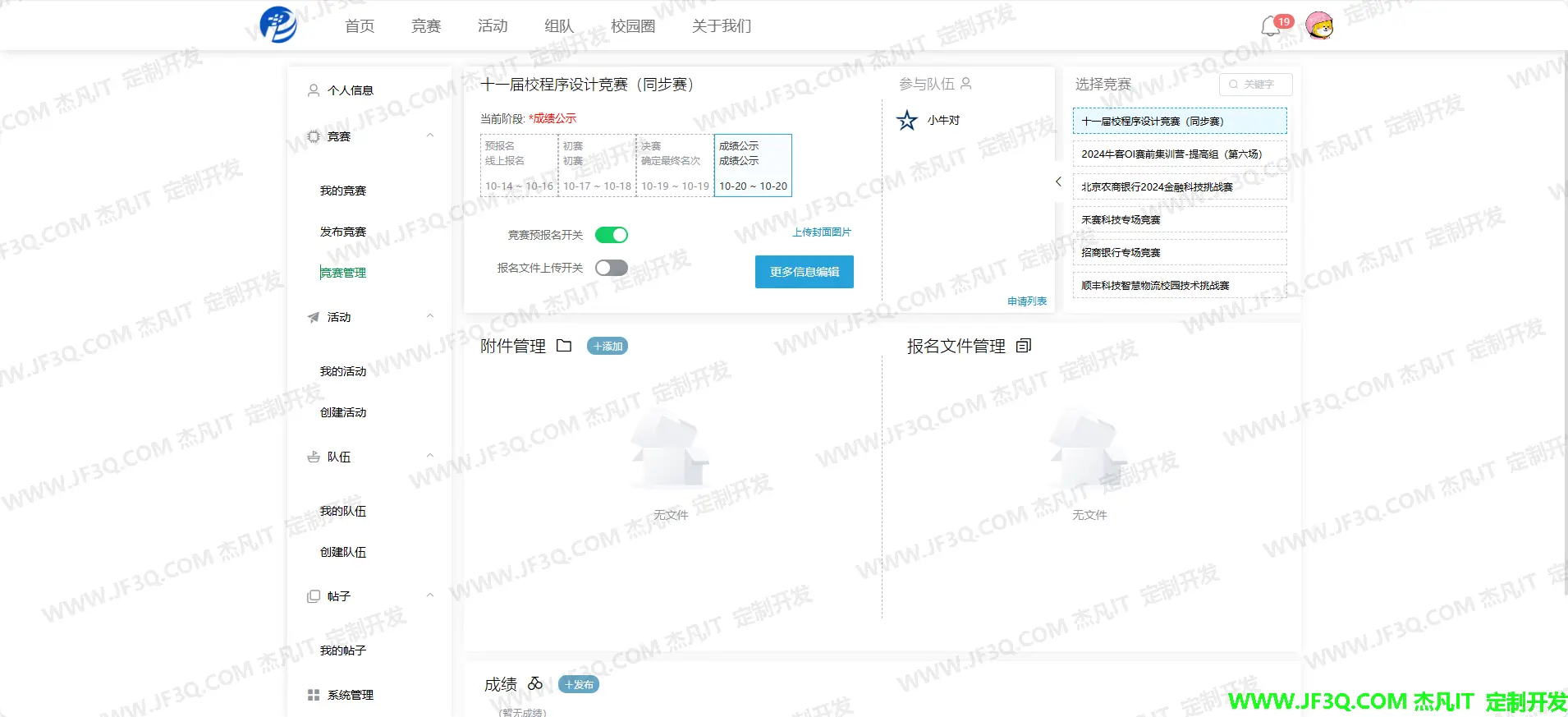Open the 上传封面图片 link
The image size is (1568, 717).
[x=821, y=232]
